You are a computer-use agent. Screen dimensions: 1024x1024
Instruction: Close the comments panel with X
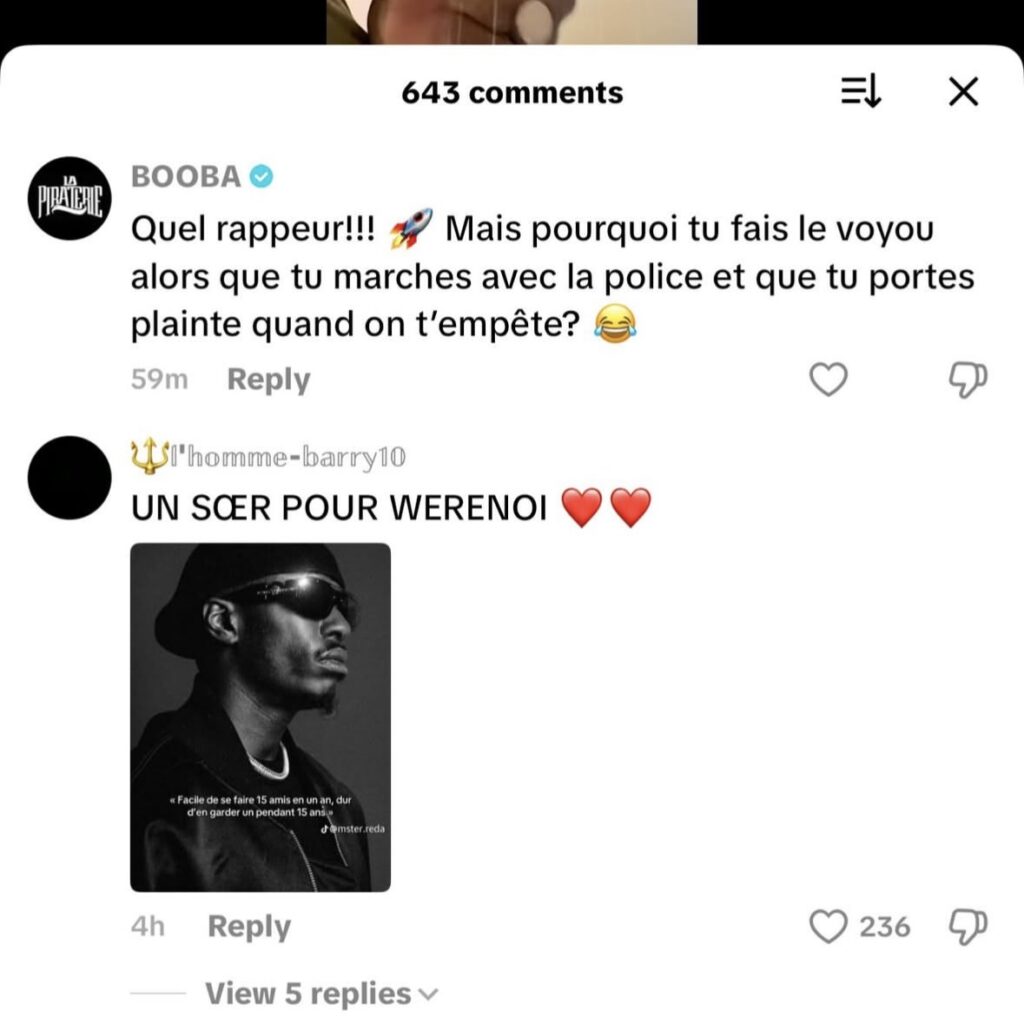coord(963,91)
